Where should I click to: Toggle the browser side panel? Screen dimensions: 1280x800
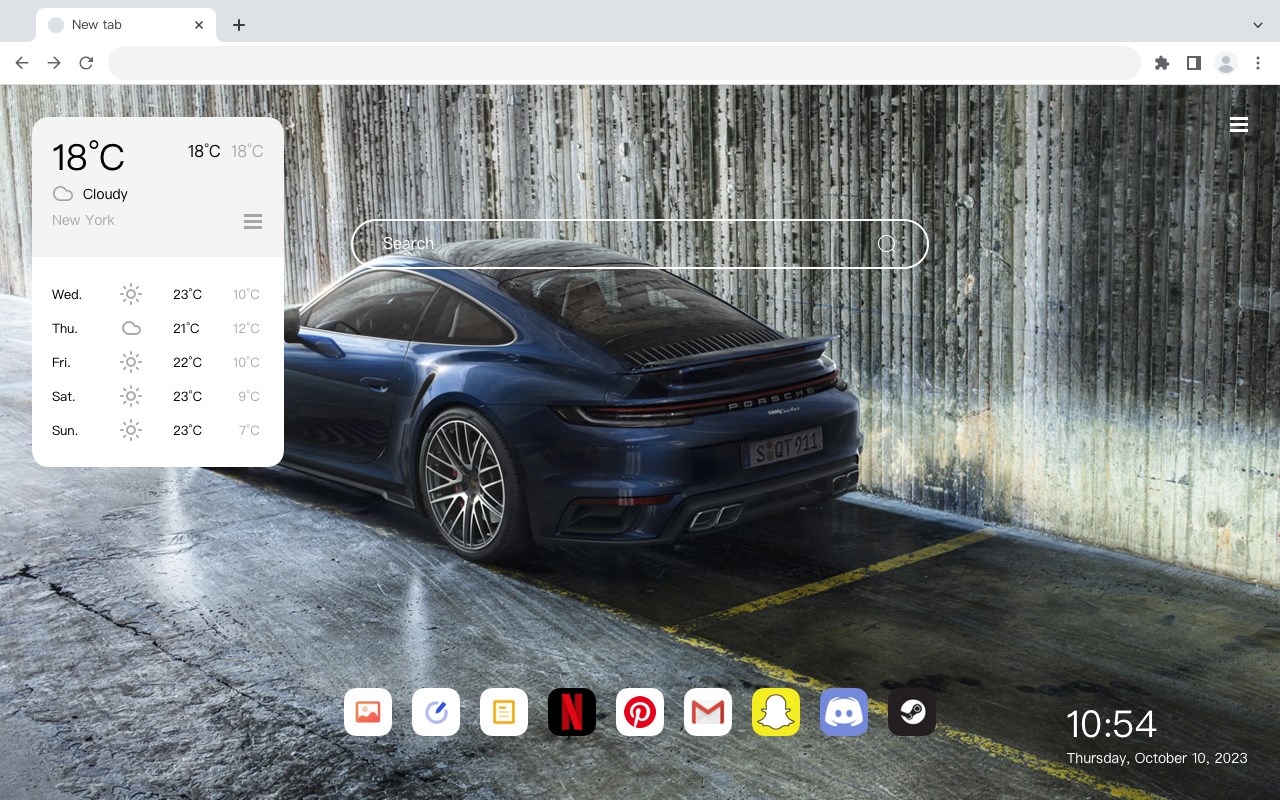[x=1193, y=63]
